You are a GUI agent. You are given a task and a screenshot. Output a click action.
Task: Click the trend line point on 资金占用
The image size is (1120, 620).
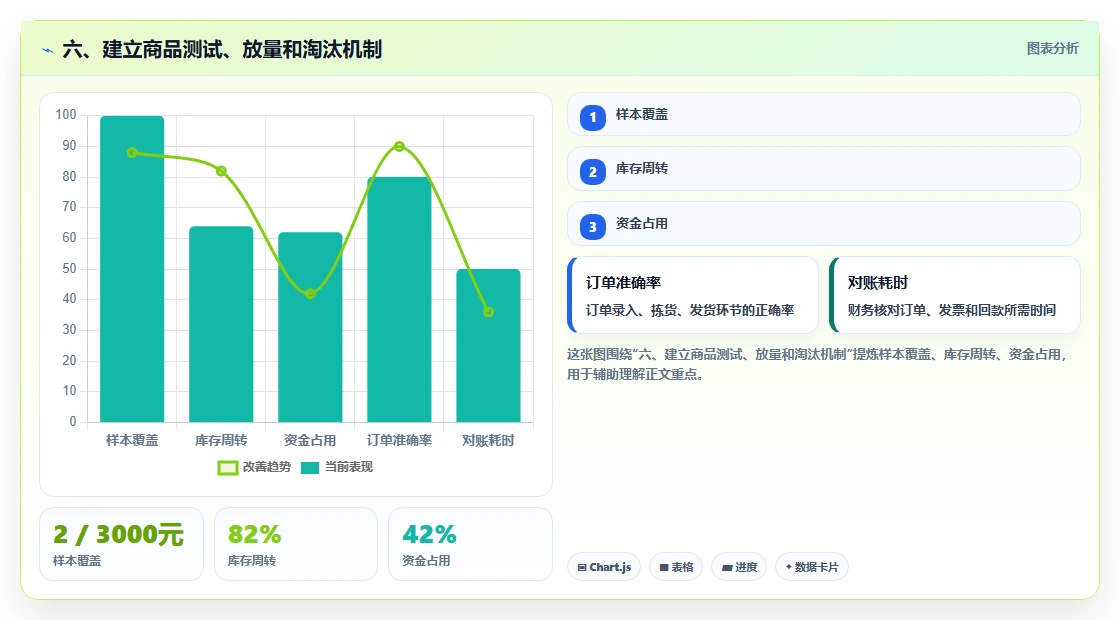(310, 294)
